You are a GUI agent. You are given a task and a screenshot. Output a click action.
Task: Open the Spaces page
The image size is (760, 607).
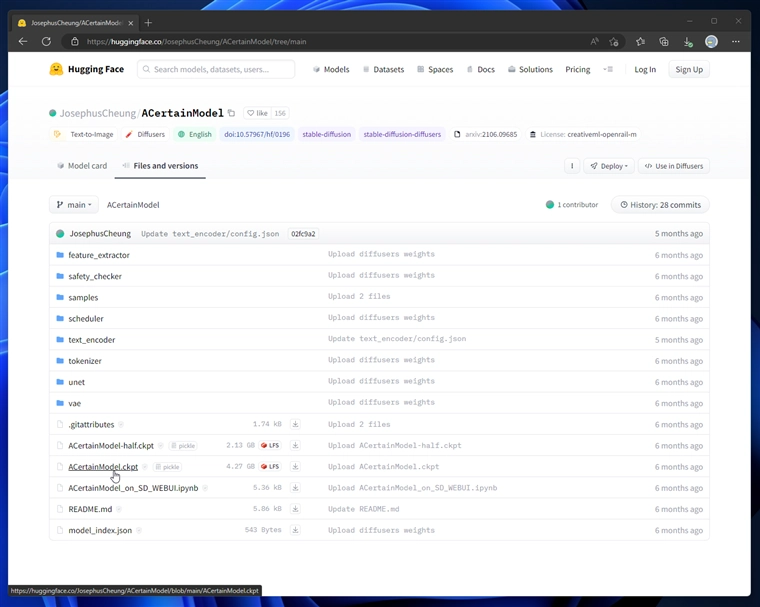coord(435,69)
